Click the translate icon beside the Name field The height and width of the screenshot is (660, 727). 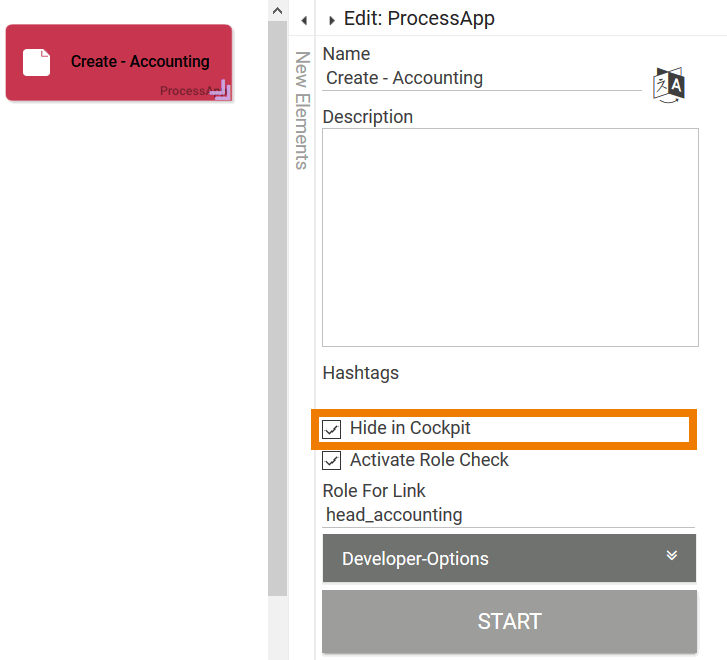tap(669, 85)
